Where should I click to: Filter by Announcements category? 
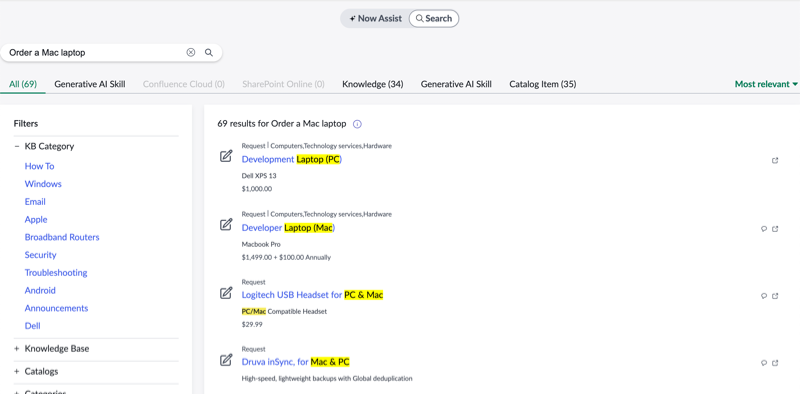point(56,308)
